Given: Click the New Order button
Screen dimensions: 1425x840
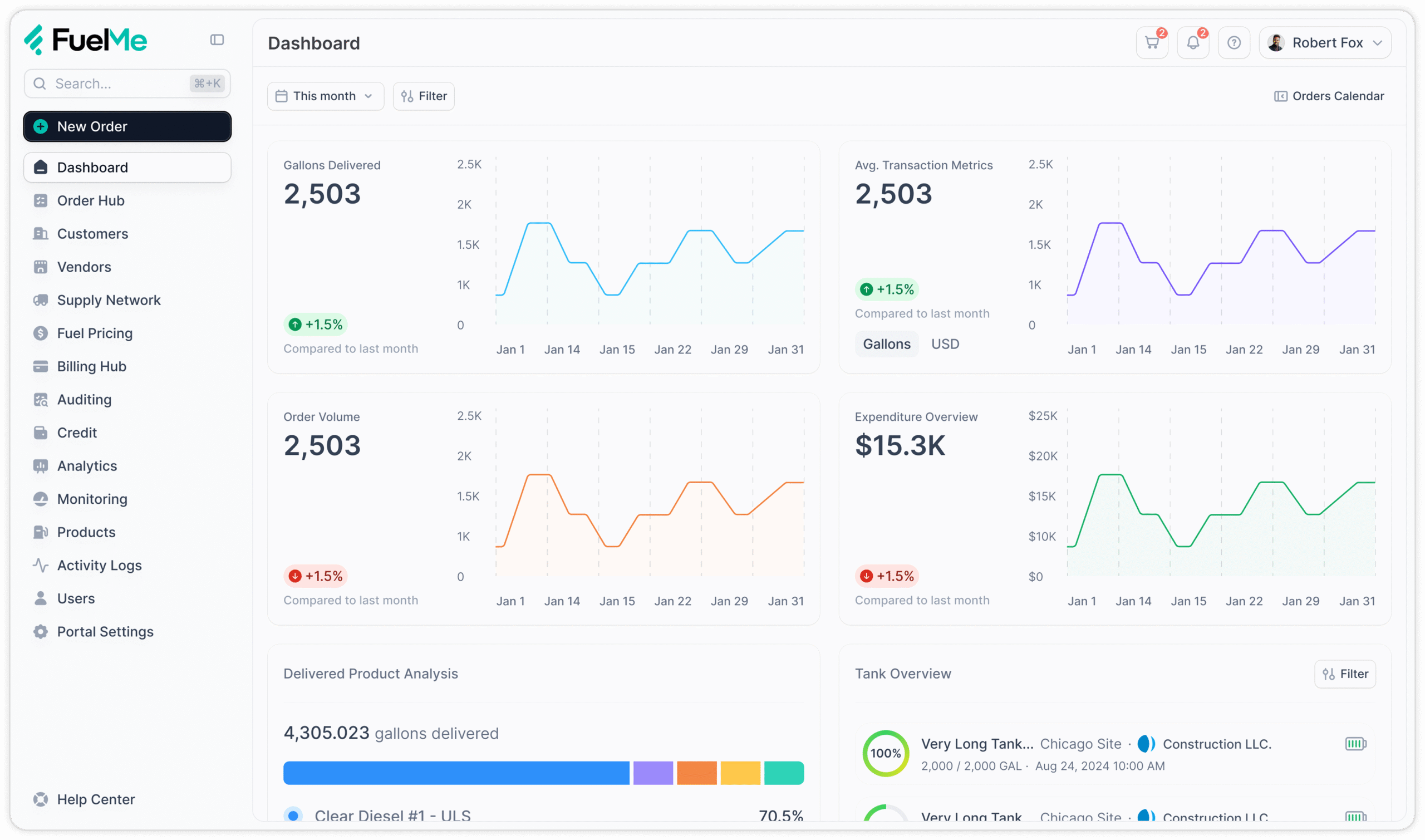Looking at the screenshot, I should (x=127, y=126).
